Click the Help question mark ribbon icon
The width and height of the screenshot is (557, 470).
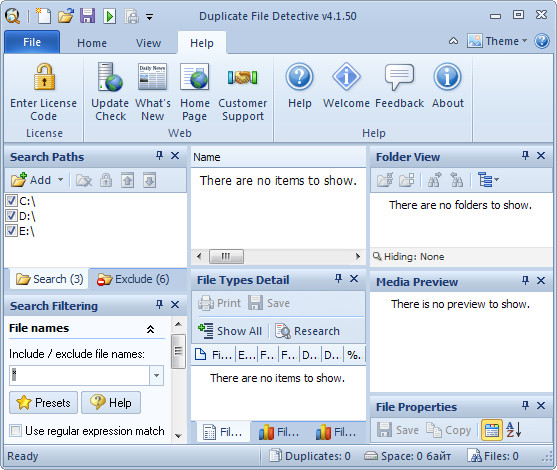pos(299,77)
